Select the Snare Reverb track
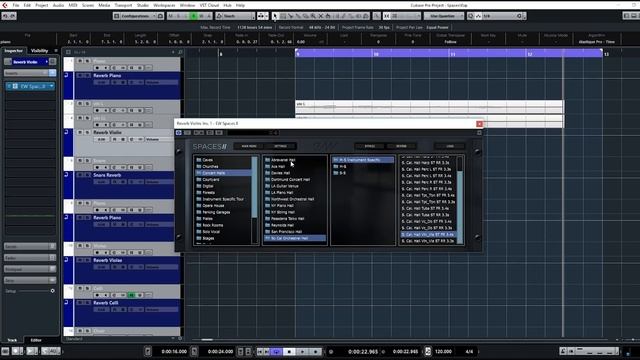Screen dimensions: 640x360 click(x=127, y=184)
